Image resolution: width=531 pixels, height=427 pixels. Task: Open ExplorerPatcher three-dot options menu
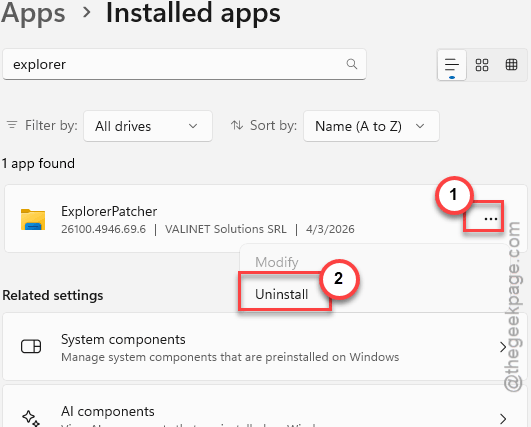pos(490,219)
